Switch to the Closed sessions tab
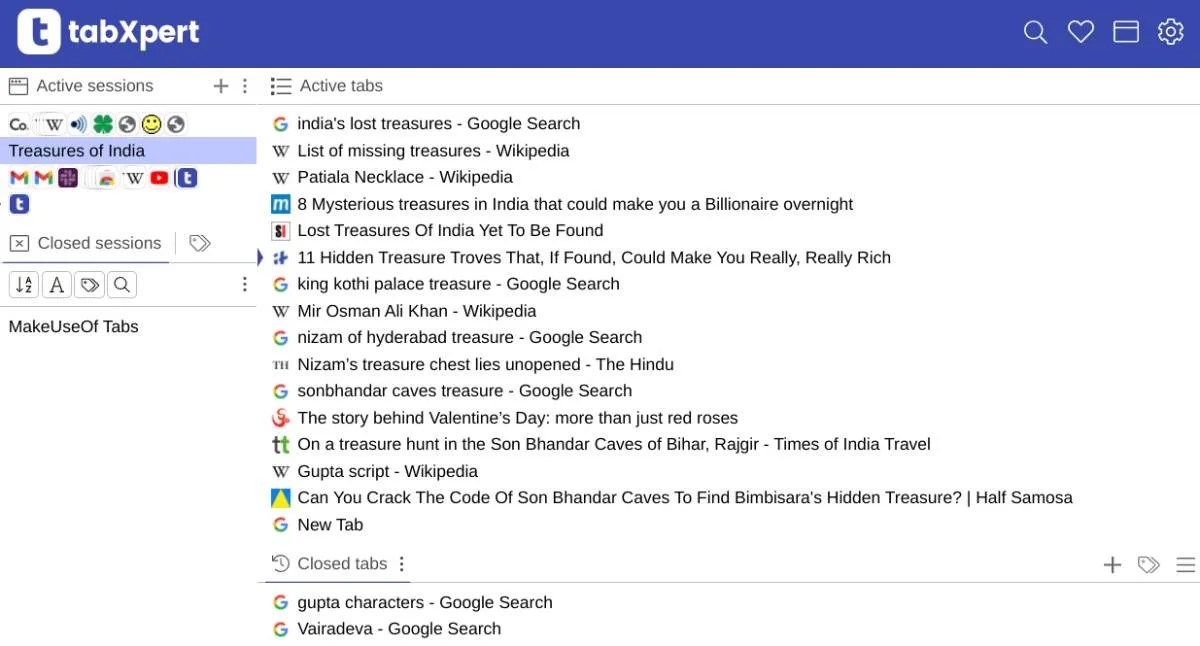The height and width of the screenshot is (646, 1200). pyautogui.click(x=98, y=242)
